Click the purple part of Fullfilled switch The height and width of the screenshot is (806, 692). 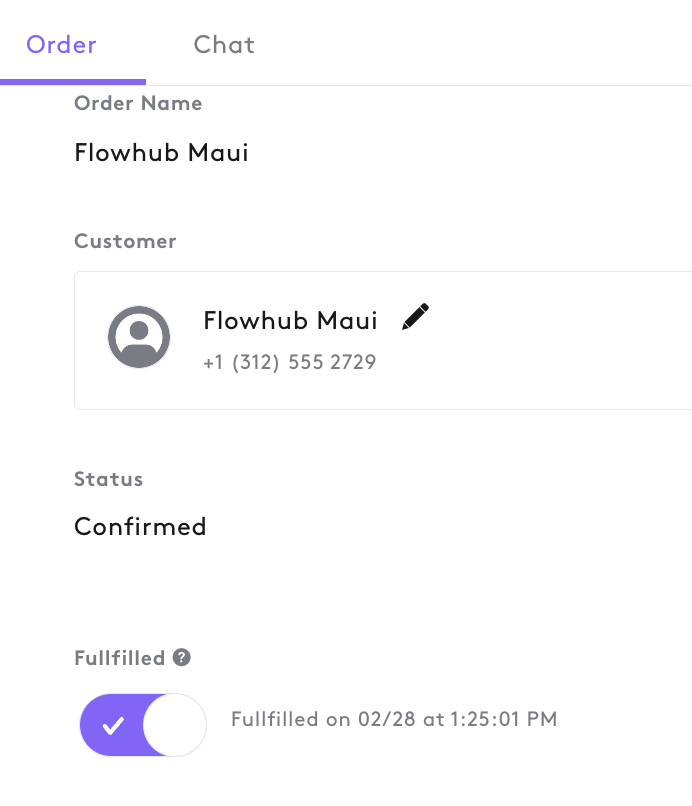pyautogui.click(x=112, y=725)
